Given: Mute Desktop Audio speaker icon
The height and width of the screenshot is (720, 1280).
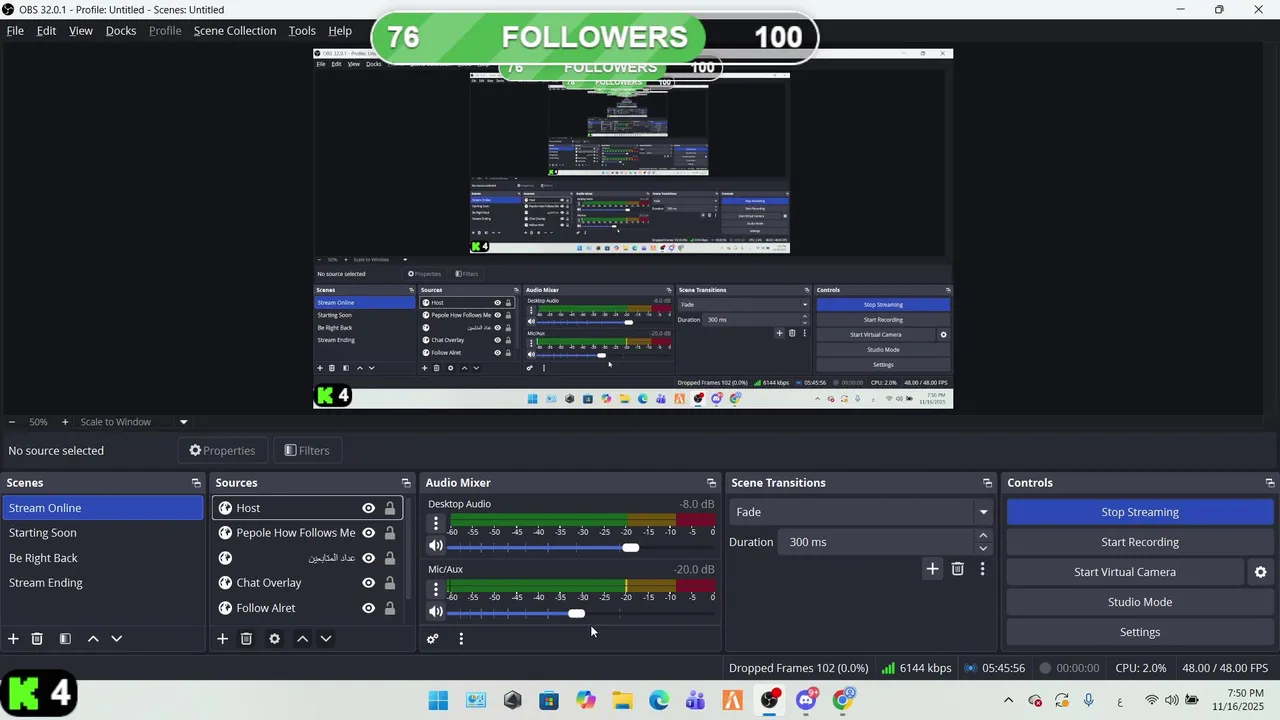Looking at the screenshot, I should tap(435, 546).
